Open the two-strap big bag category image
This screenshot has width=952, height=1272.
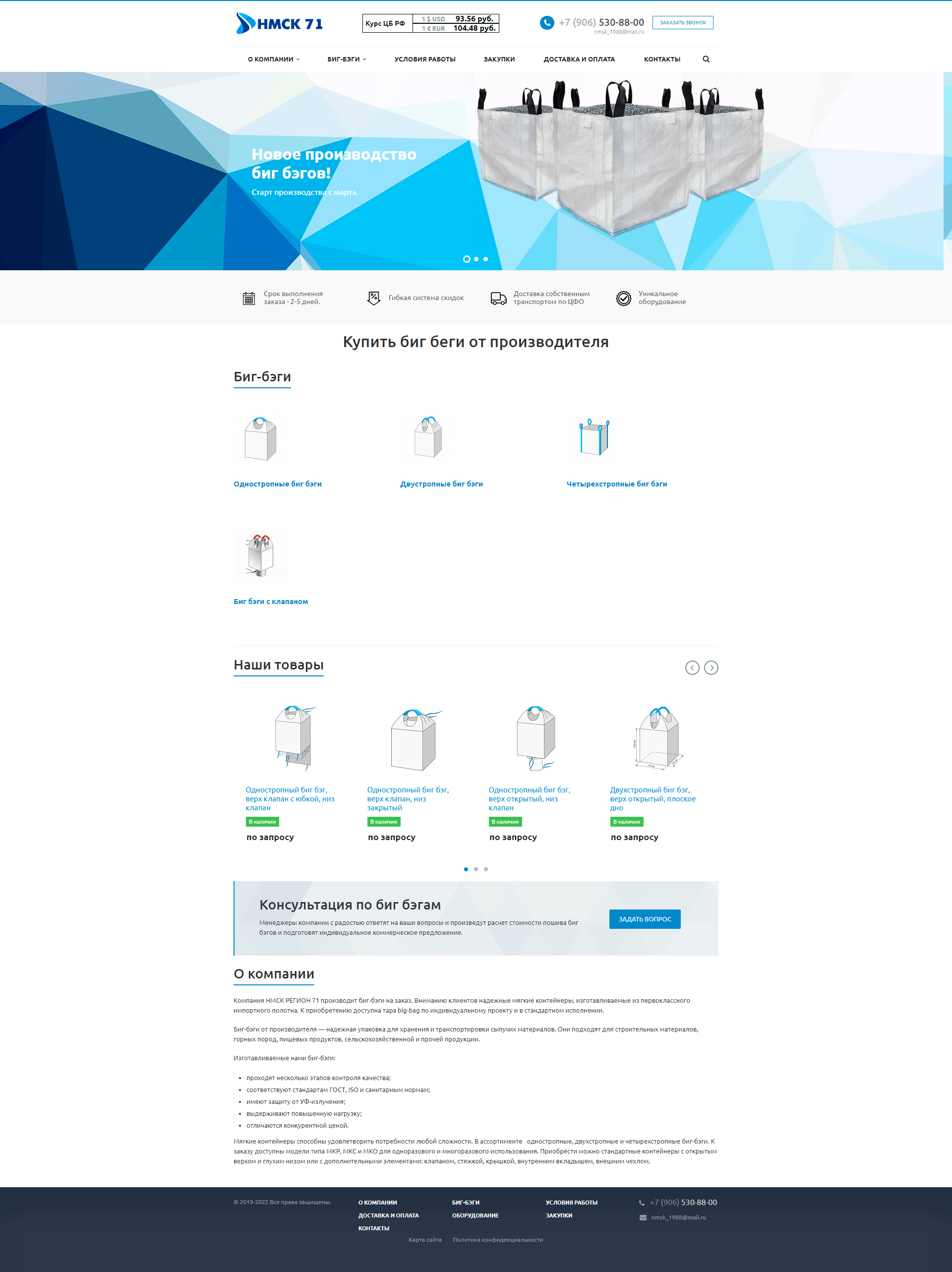point(428,437)
